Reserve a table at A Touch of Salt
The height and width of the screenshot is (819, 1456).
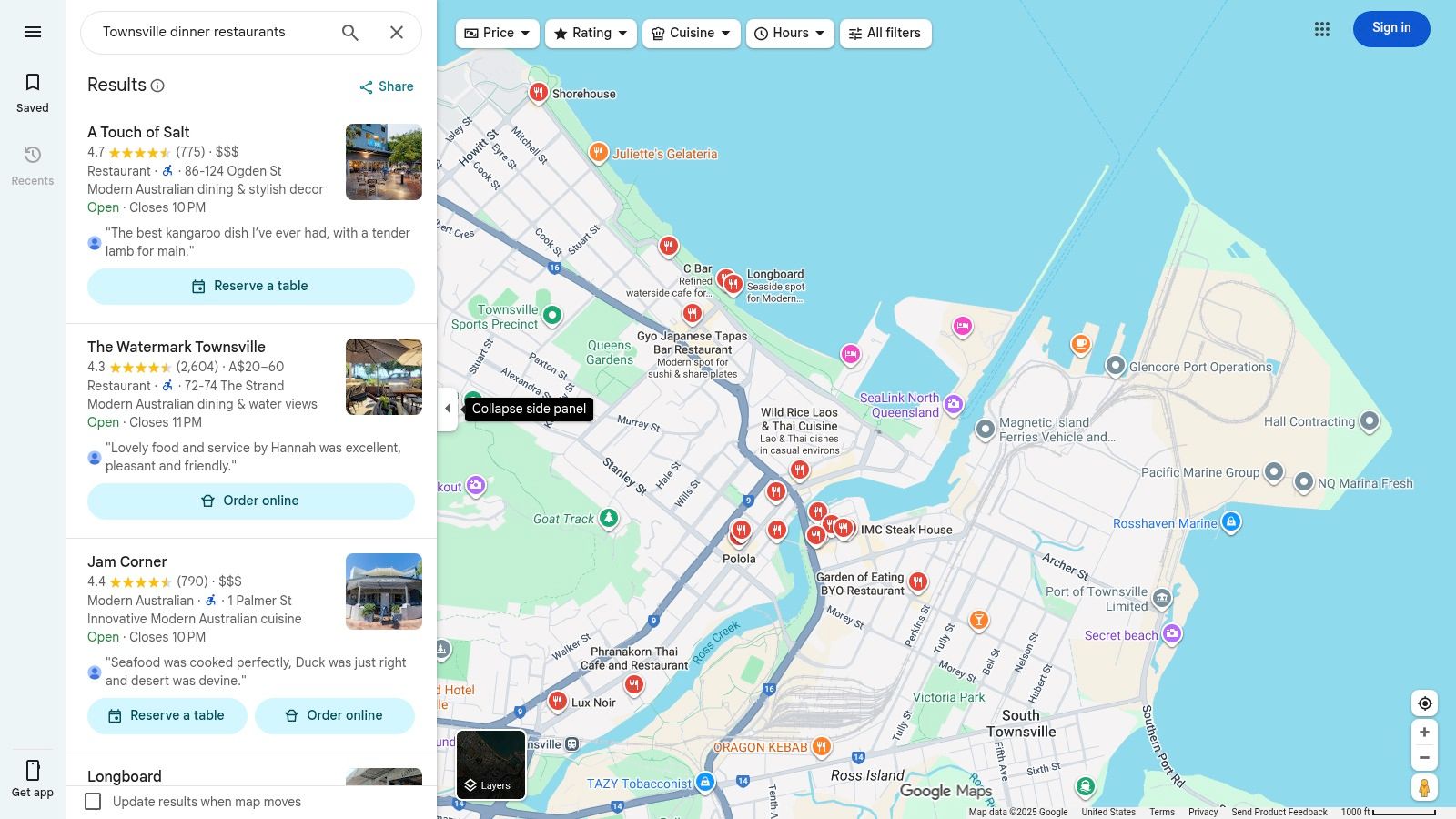tap(251, 286)
